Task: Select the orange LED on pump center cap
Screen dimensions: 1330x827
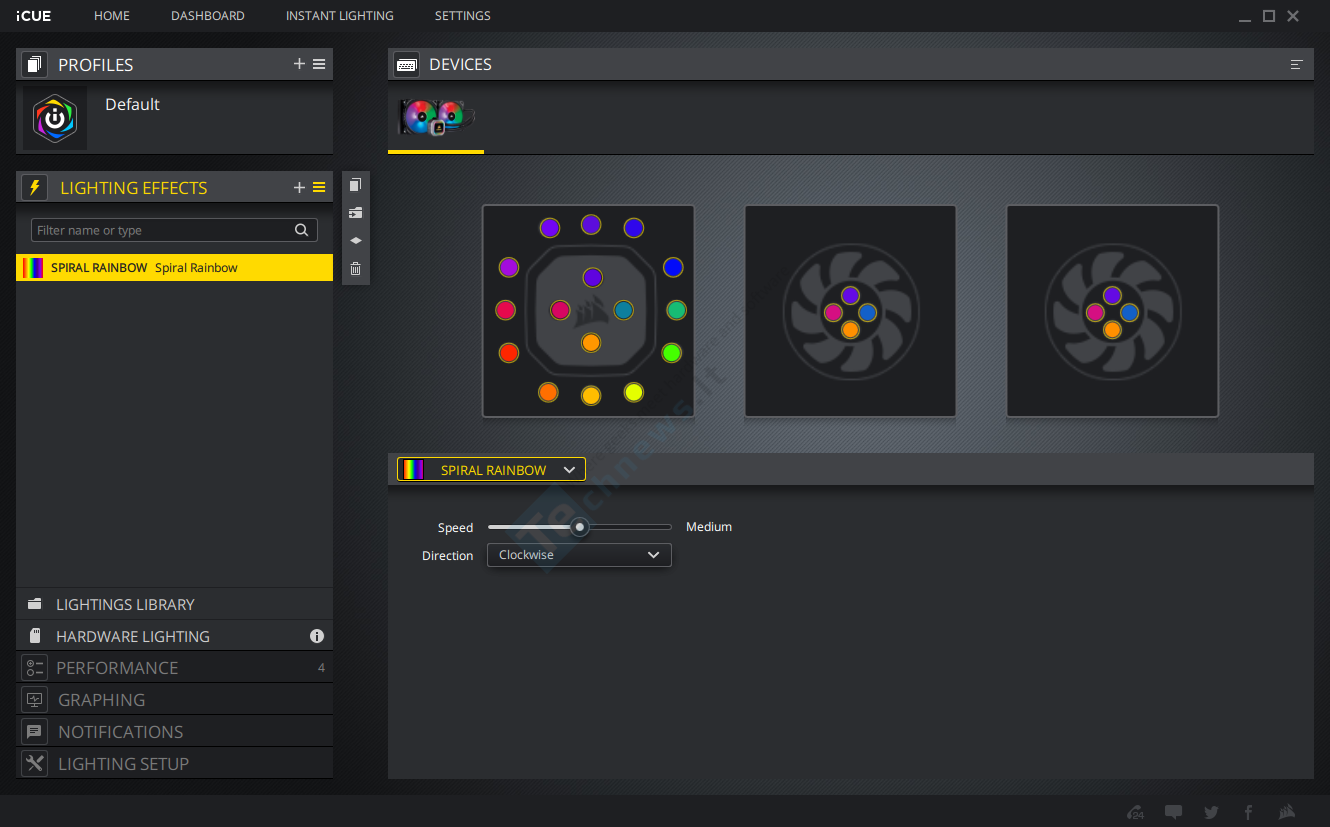Action: [591, 343]
